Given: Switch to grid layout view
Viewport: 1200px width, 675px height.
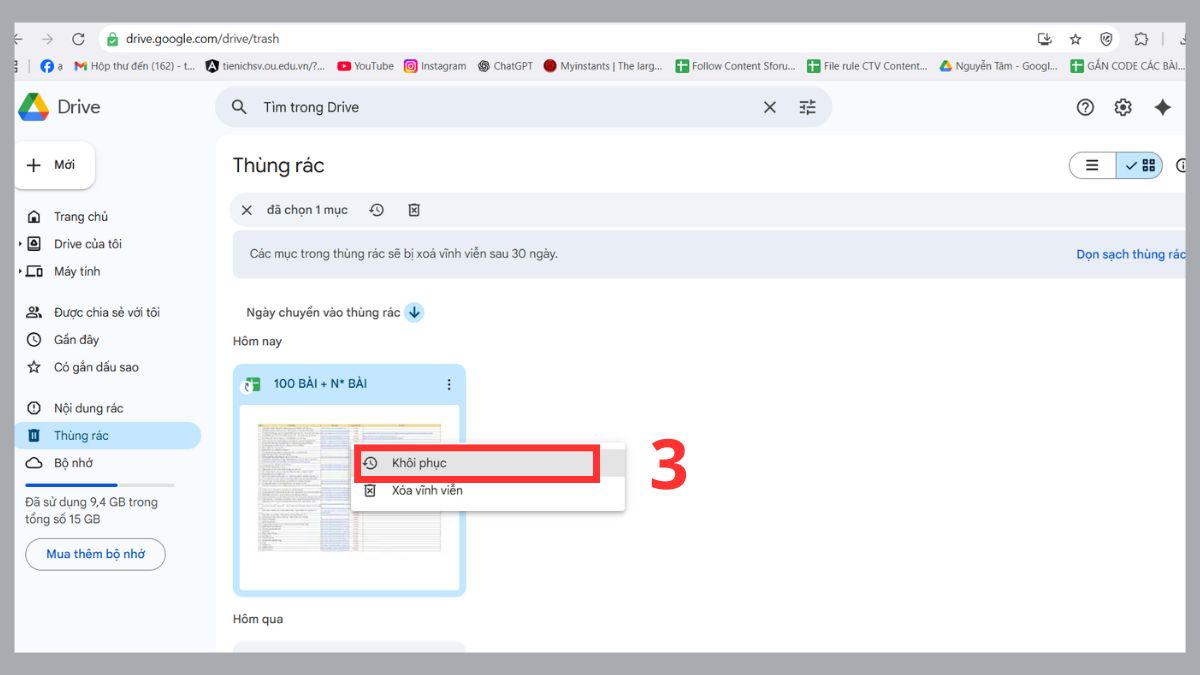Looking at the screenshot, I should 1140,166.
